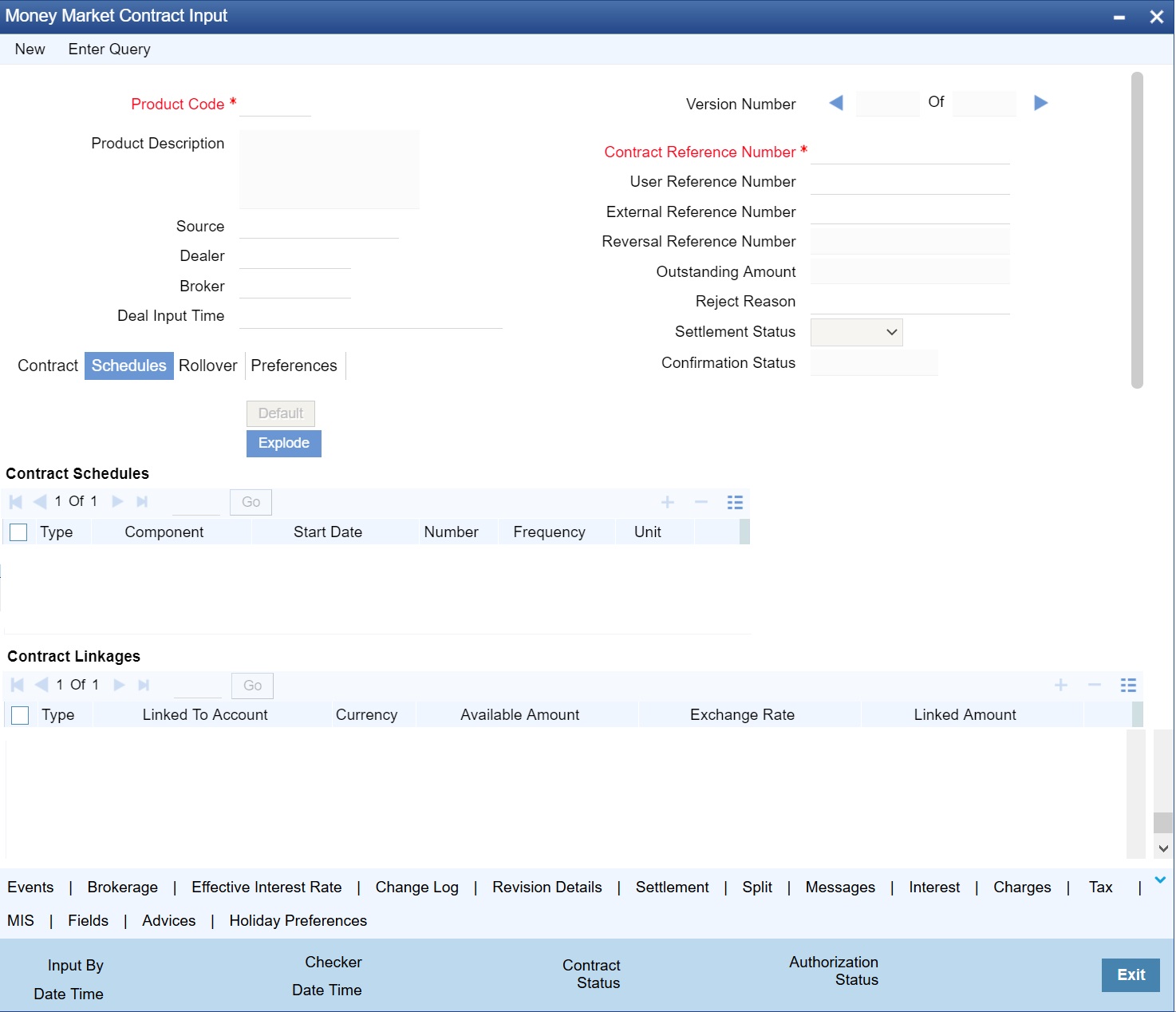Open the Contract Schedules details view icon
This screenshot has height=1012, width=1176.
coord(734,502)
